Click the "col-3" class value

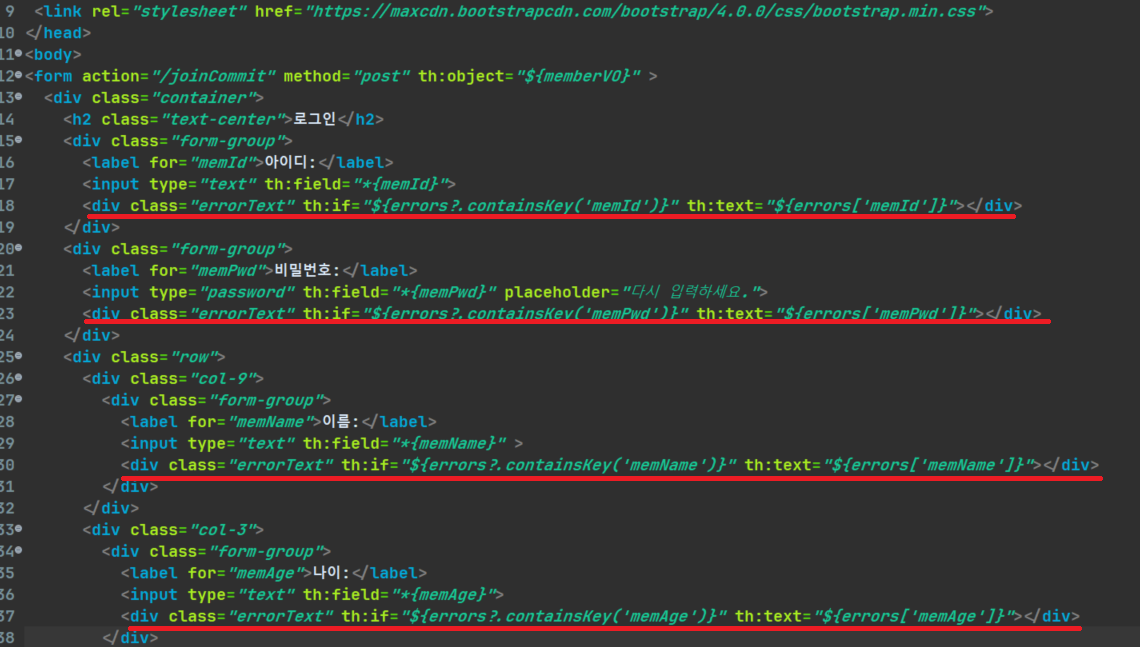pos(221,530)
